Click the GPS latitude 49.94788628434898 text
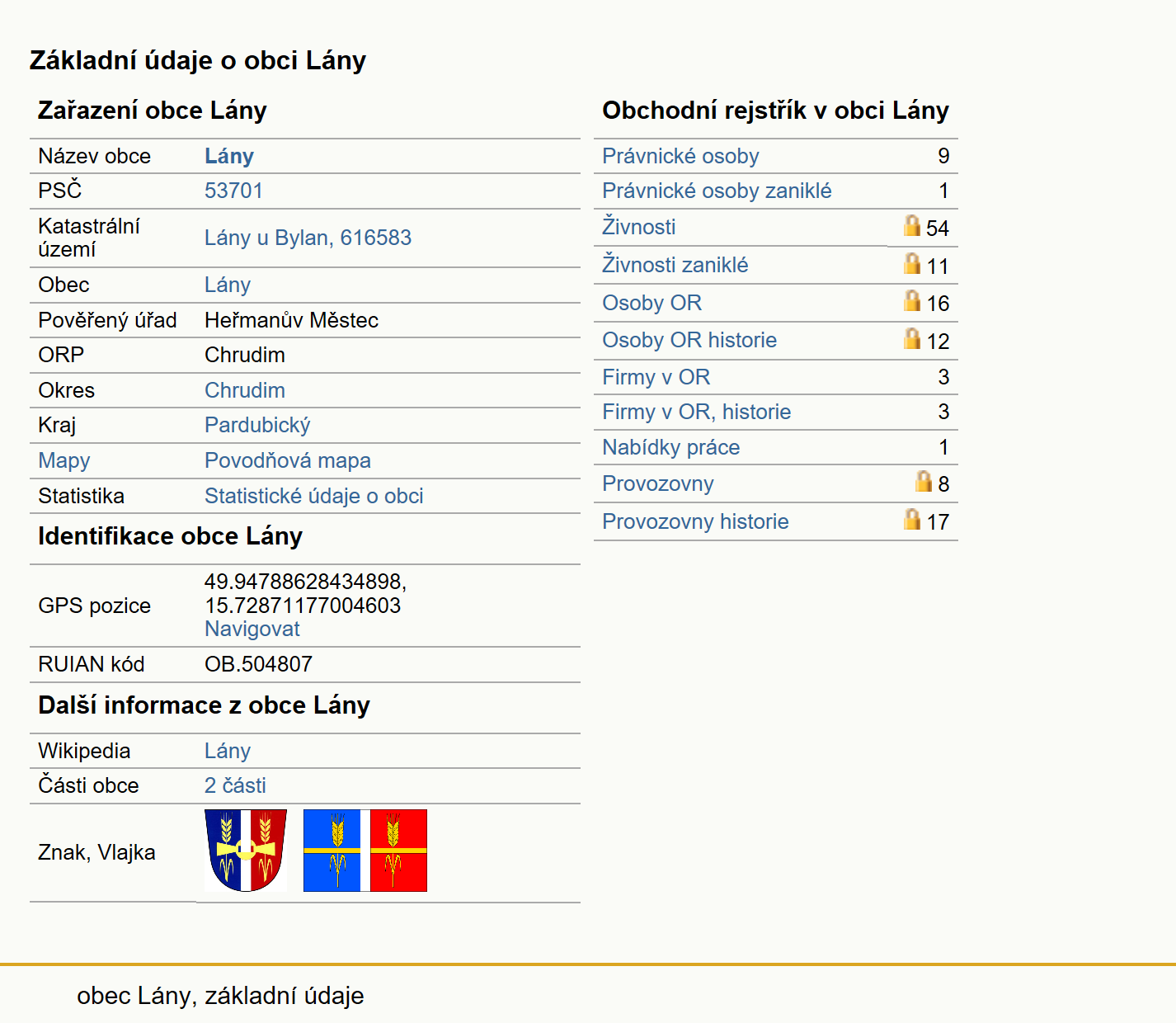The height and width of the screenshot is (1023, 1176). pyautogui.click(x=305, y=582)
